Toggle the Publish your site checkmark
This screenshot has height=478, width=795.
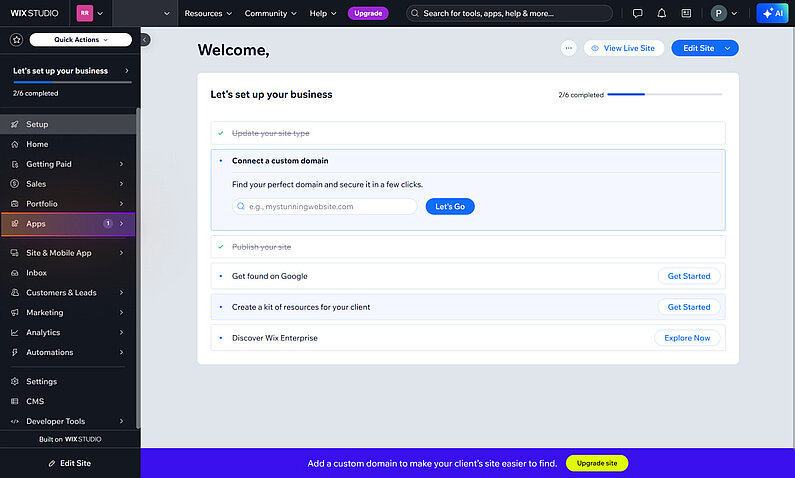point(220,247)
